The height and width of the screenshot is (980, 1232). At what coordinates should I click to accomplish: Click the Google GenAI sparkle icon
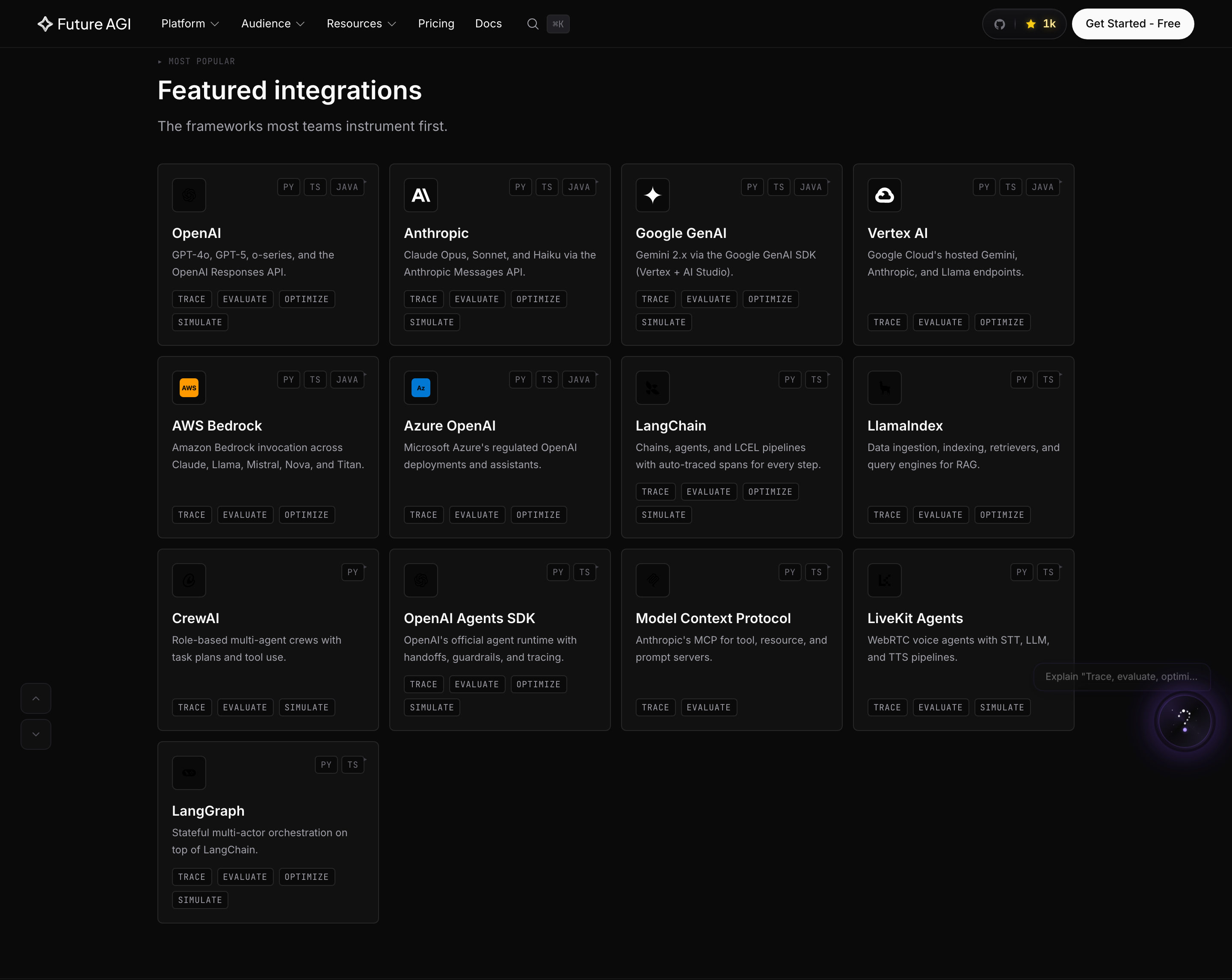tap(652, 195)
